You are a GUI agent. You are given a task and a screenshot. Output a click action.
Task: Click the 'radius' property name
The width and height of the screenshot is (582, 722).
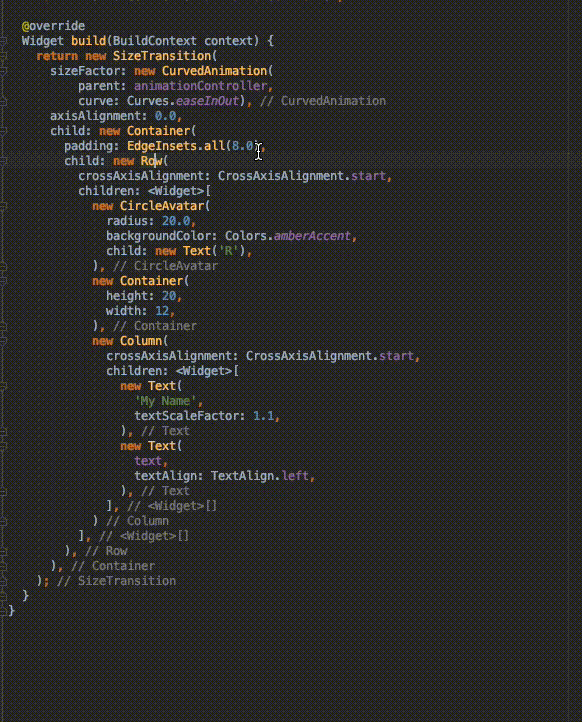[127, 221]
